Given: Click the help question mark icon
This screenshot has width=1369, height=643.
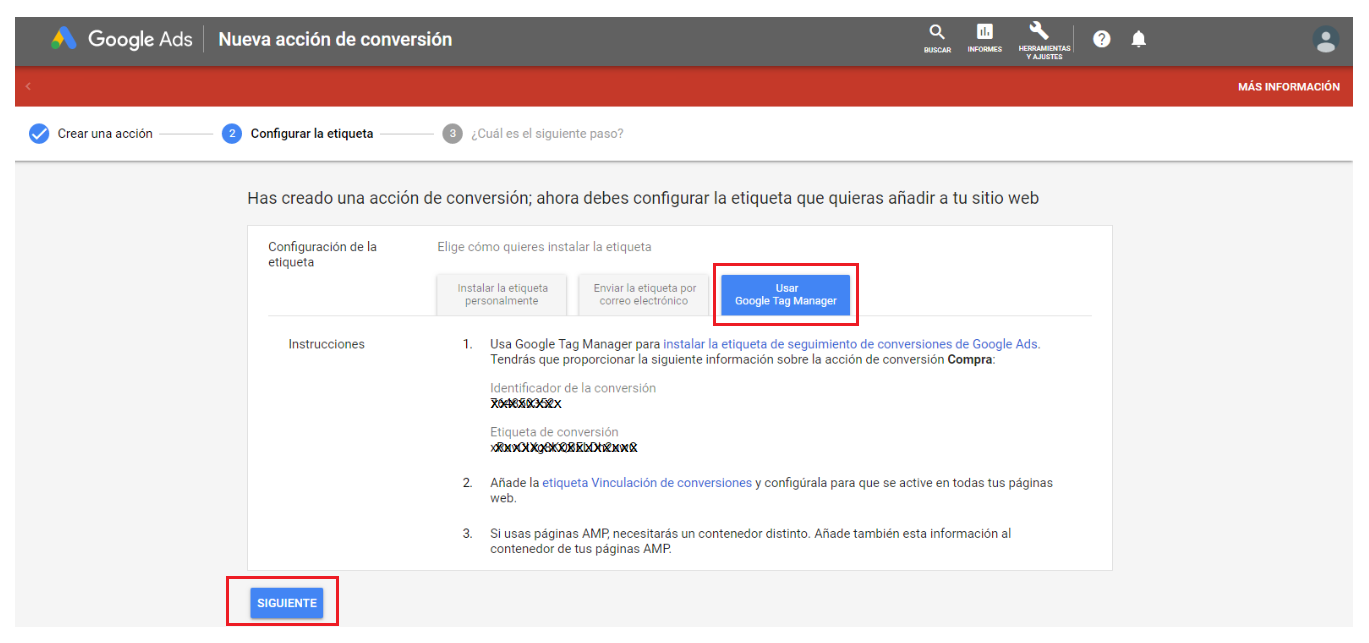Looking at the screenshot, I should (1102, 39).
